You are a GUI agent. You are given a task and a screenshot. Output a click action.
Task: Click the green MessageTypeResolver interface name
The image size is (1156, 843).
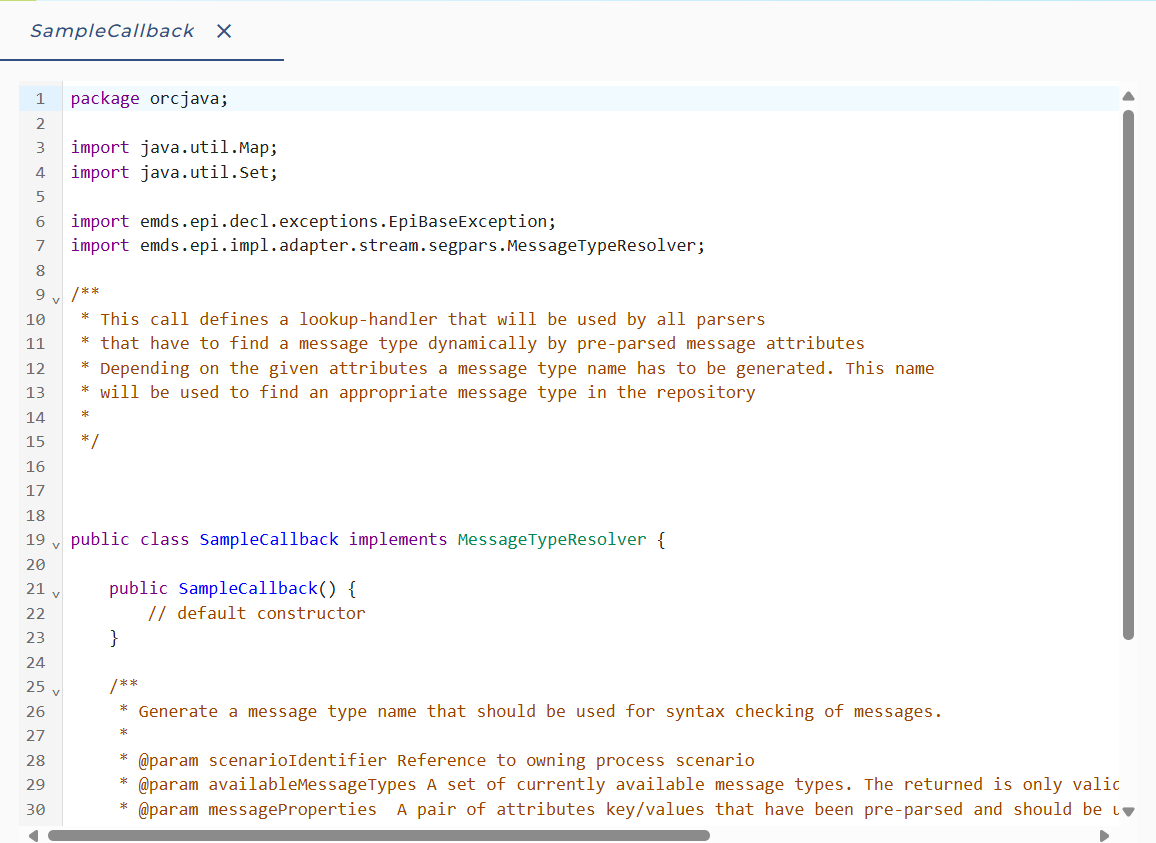click(x=552, y=540)
